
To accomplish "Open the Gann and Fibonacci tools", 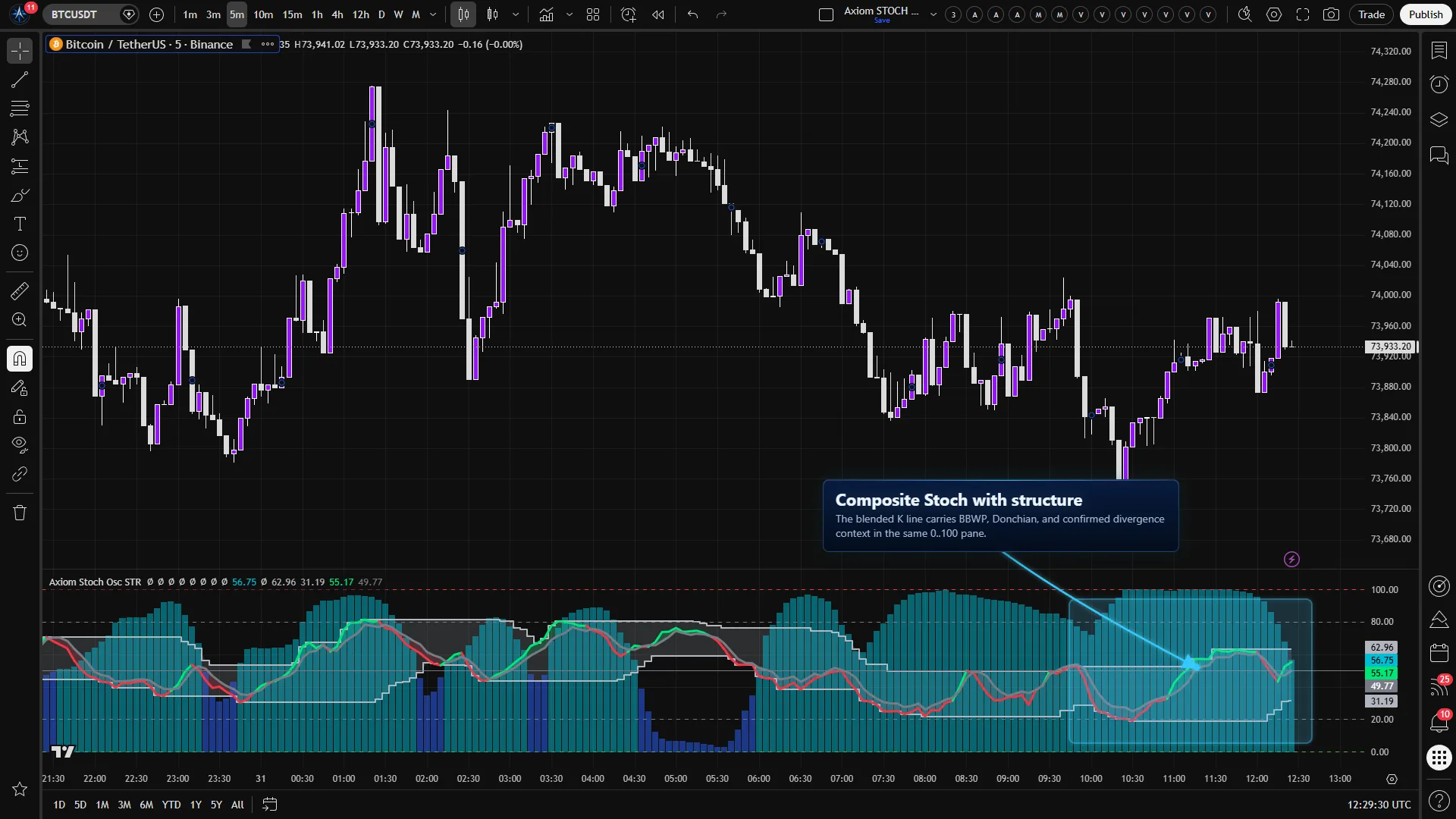I will (20, 108).
